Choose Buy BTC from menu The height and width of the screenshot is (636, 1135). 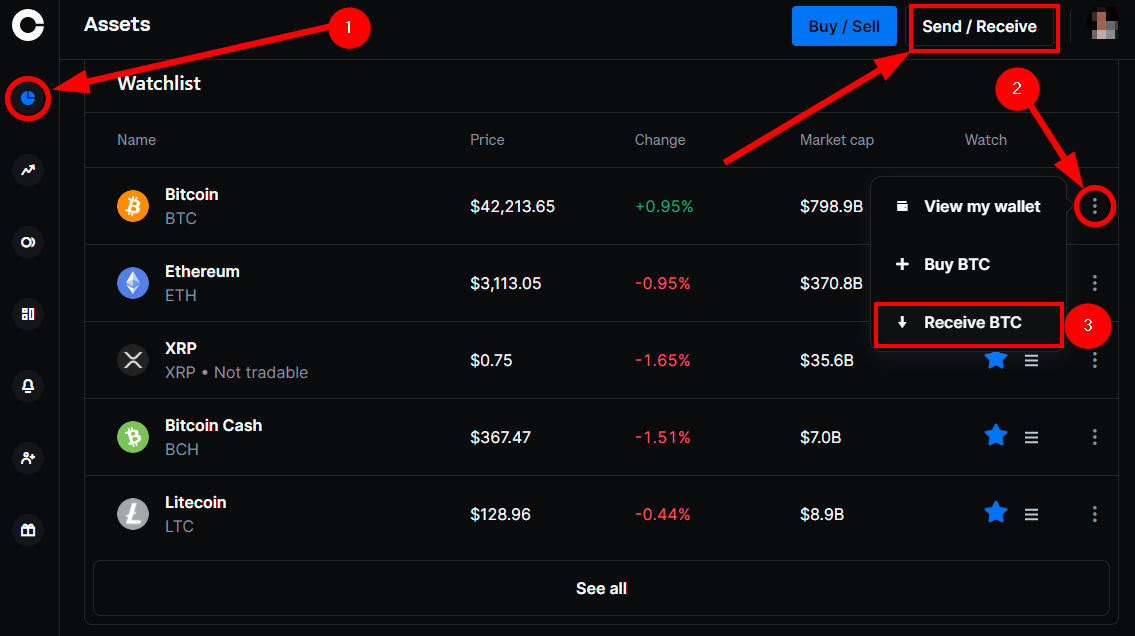969,264
